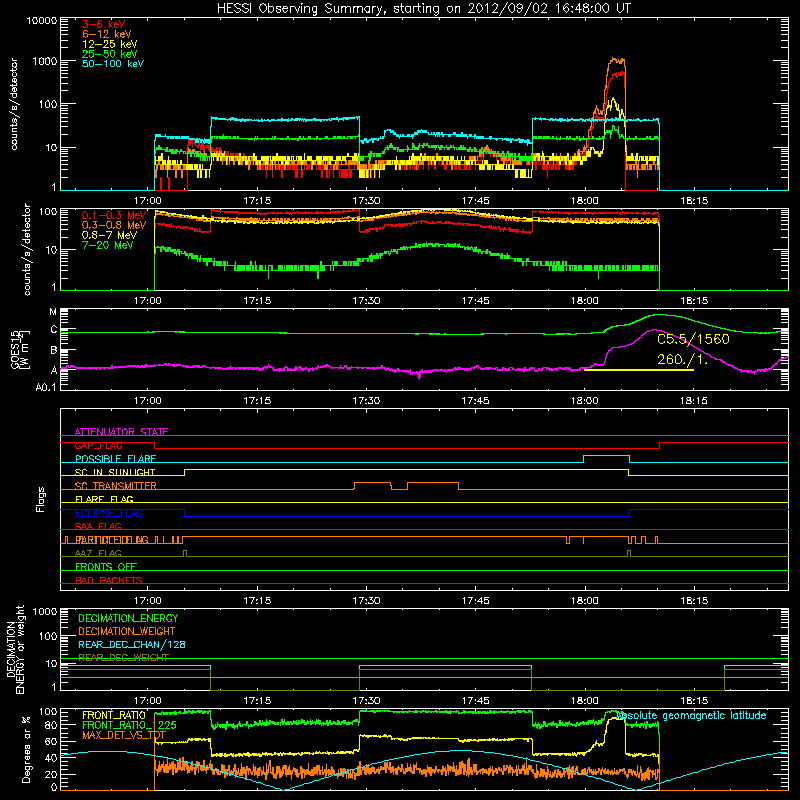Click the 17:45 label under the decimation panel
Image resolution: width=800 pixels, height=800 pixels.
click(476, 701)
